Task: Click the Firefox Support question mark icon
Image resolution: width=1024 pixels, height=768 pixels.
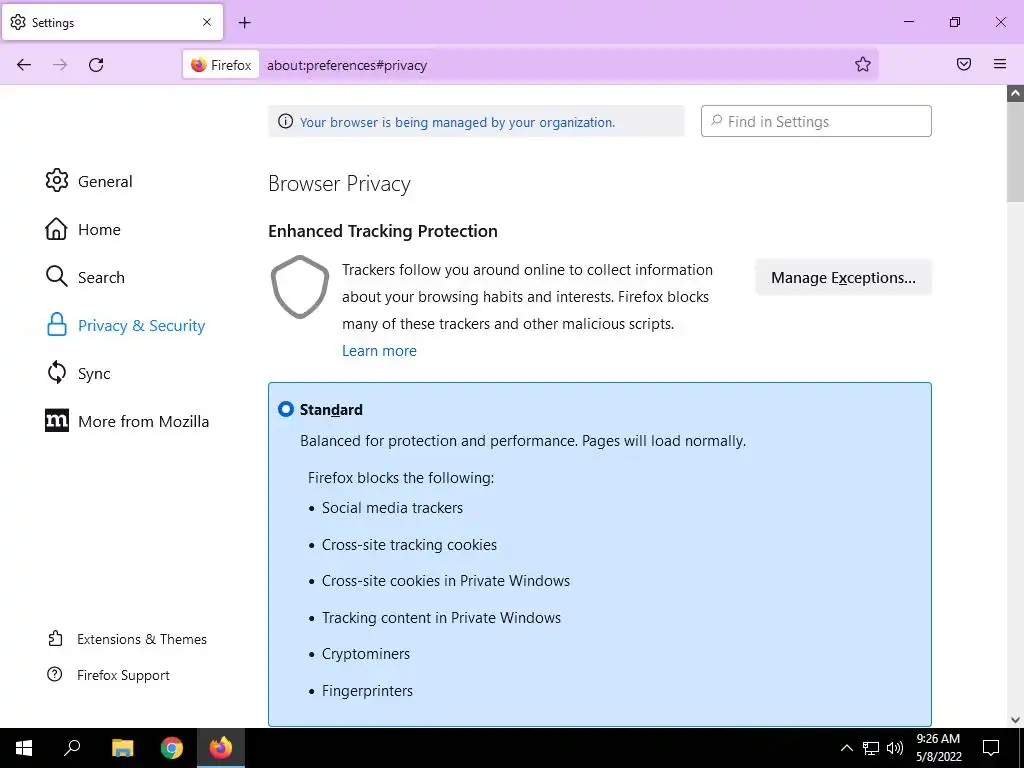Action: [55, 674]
